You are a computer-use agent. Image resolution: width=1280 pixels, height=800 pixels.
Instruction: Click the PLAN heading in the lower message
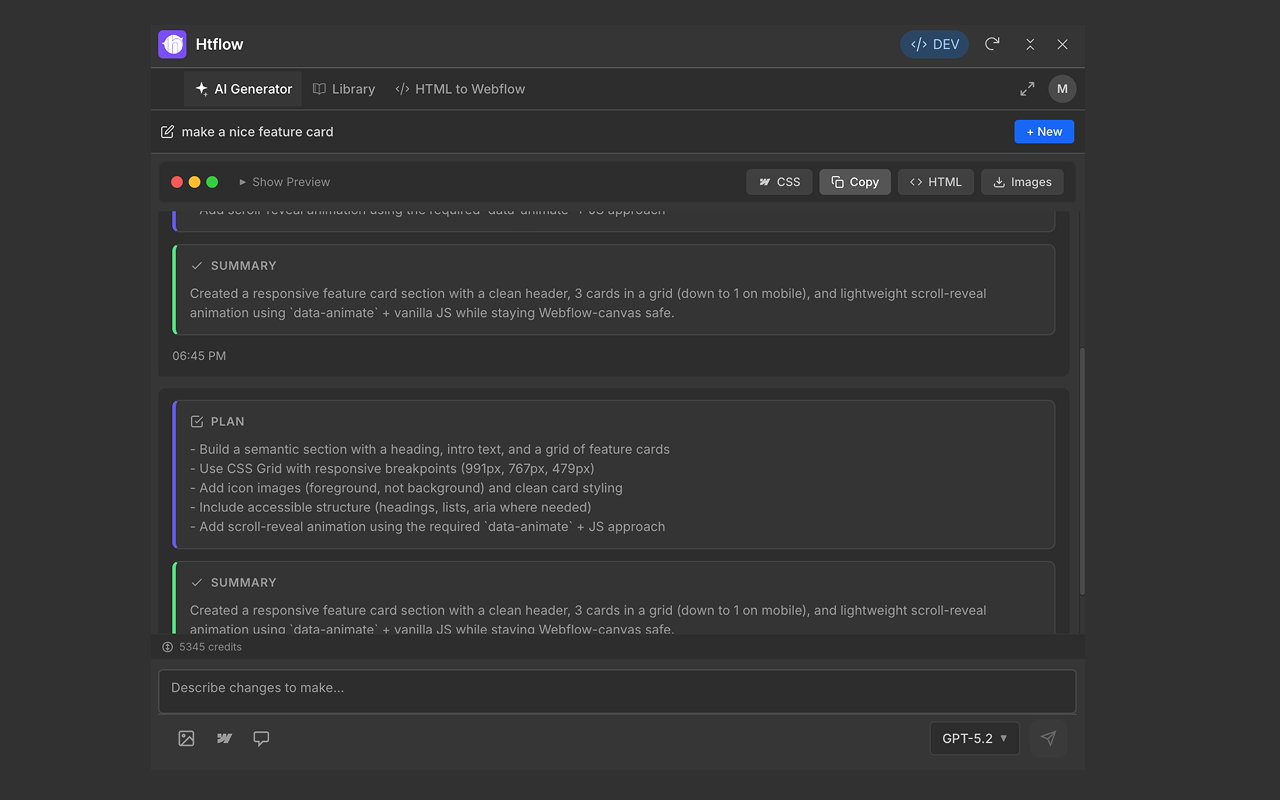click(x=228, y=422)
